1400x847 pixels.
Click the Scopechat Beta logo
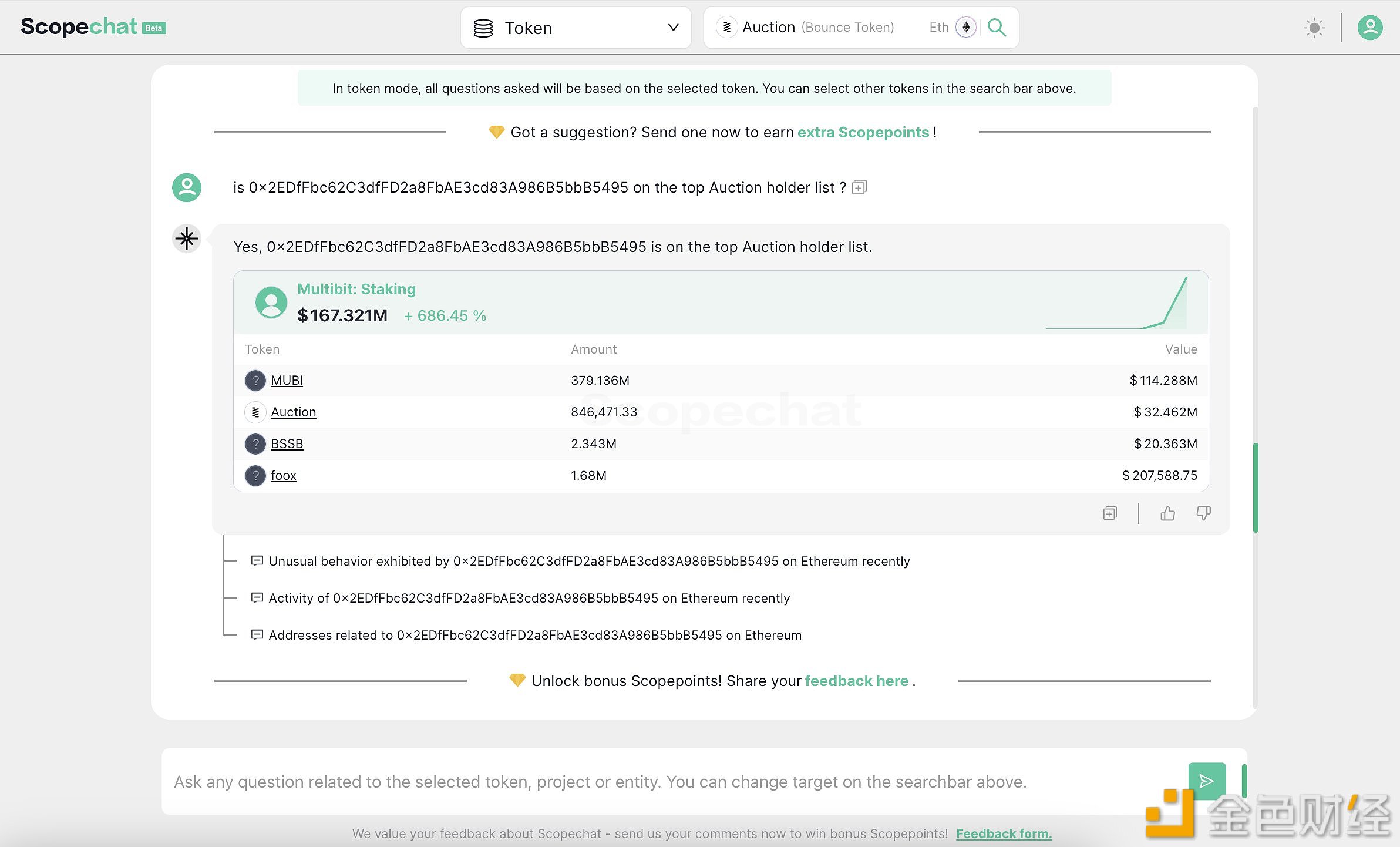pyautogui.click(x=93, y=27)
